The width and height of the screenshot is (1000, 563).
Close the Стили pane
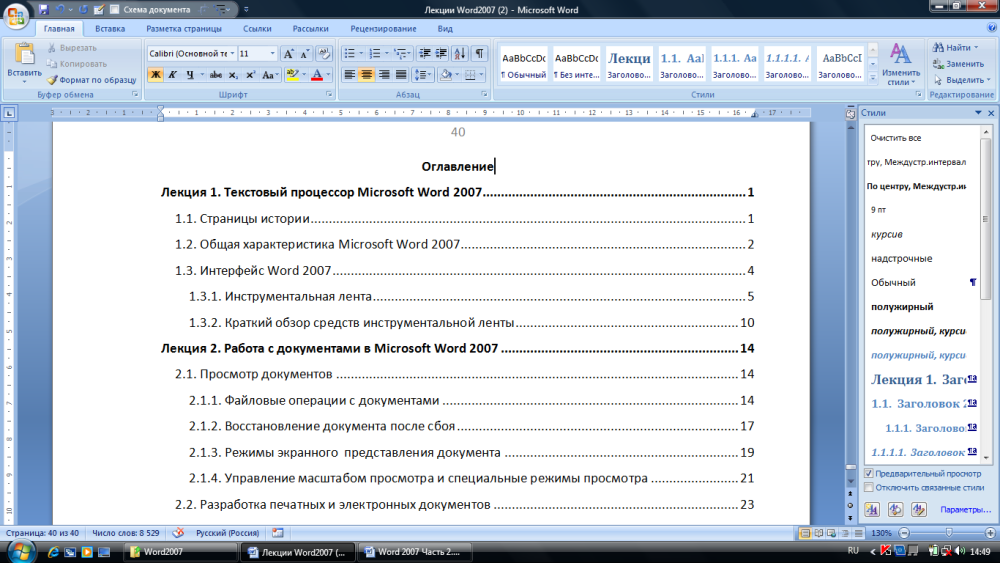[991, 113]
